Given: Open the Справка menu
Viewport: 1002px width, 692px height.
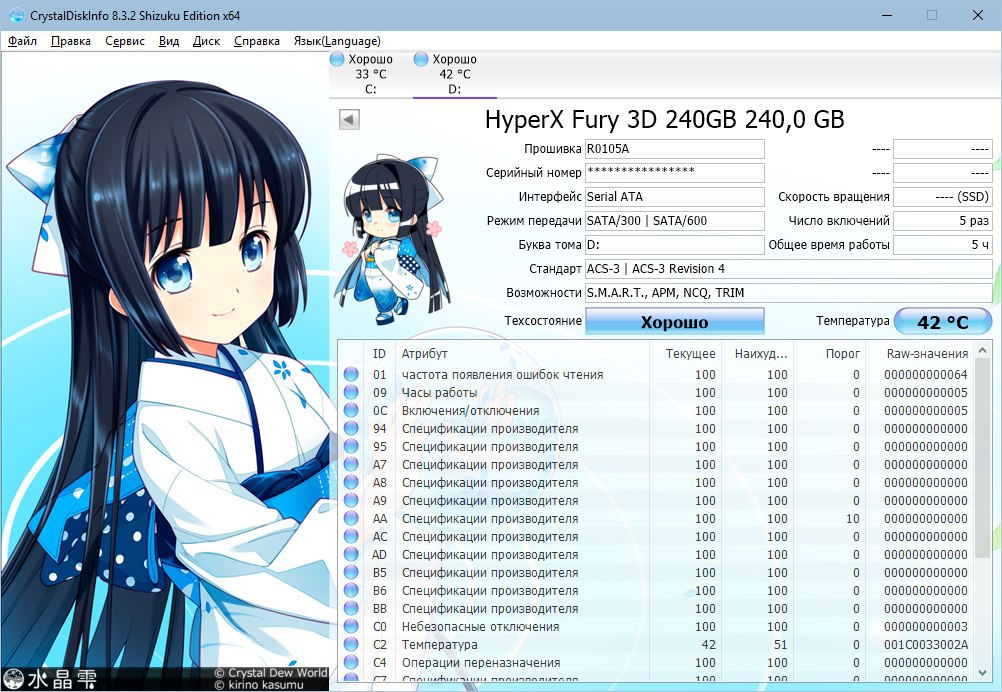Looking at the screenshot, I should [256, 41].
